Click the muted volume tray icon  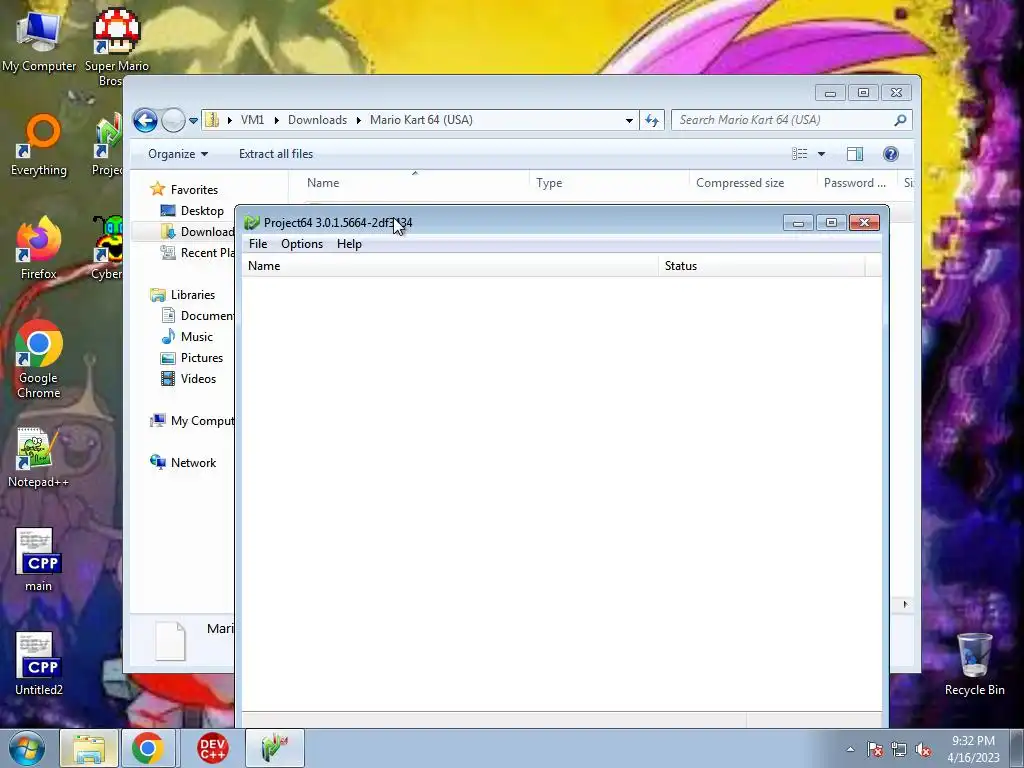pos(923,749)
